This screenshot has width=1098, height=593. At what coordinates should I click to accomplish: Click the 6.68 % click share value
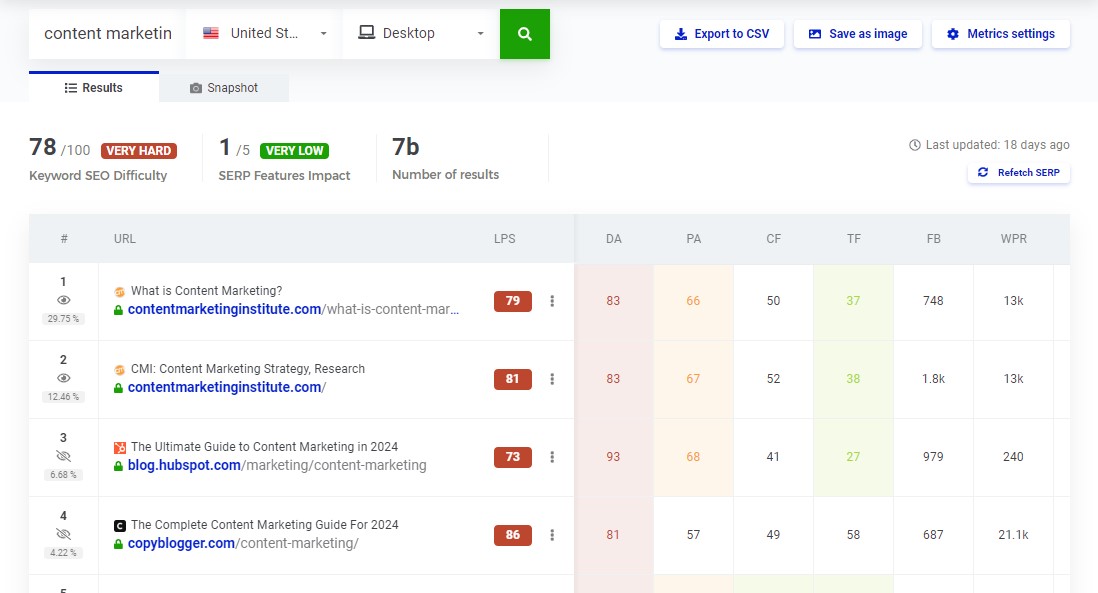[x=63, y=475]
